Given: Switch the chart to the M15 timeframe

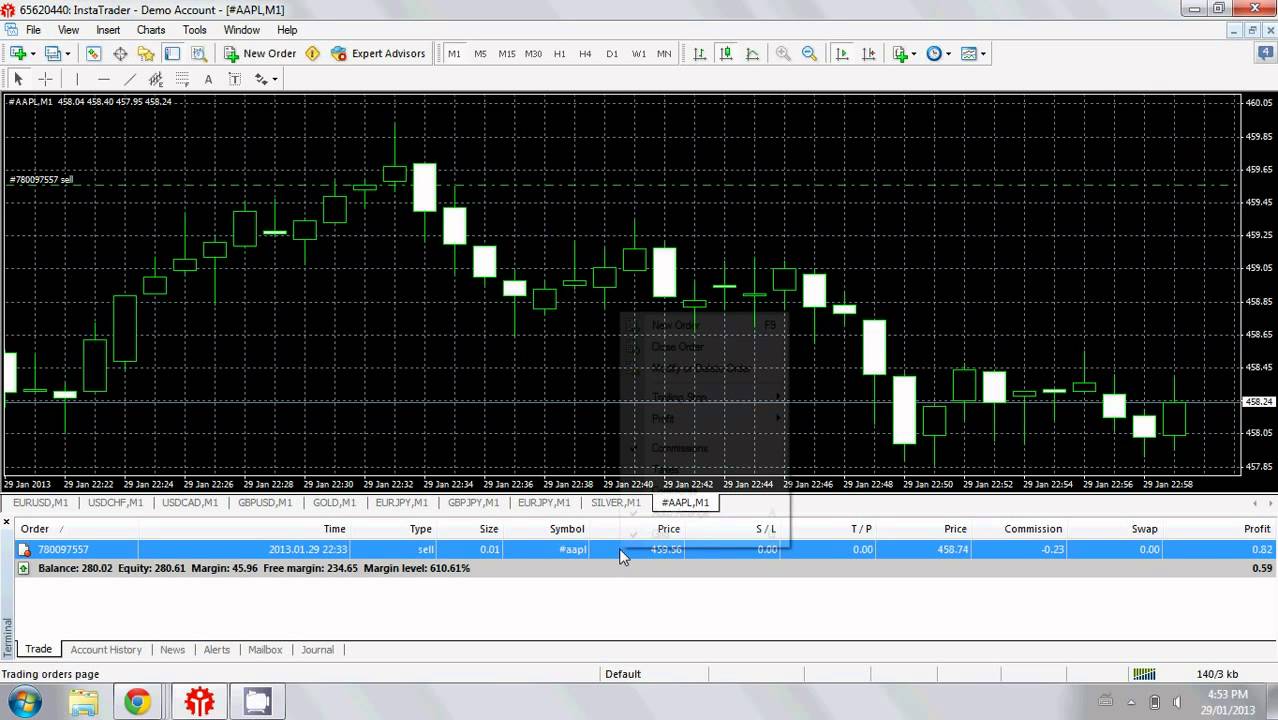Looking at the screenshot, I should point(507,54).
